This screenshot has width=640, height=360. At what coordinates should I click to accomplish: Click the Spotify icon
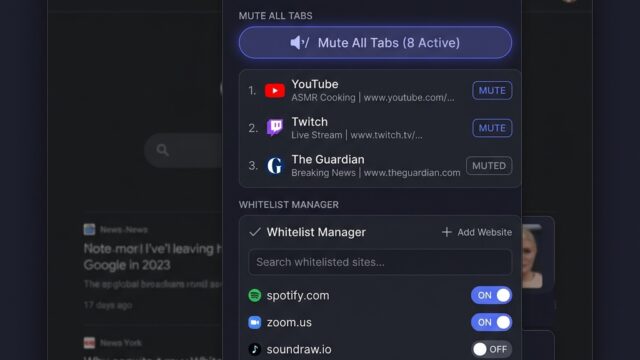(255, 295)
